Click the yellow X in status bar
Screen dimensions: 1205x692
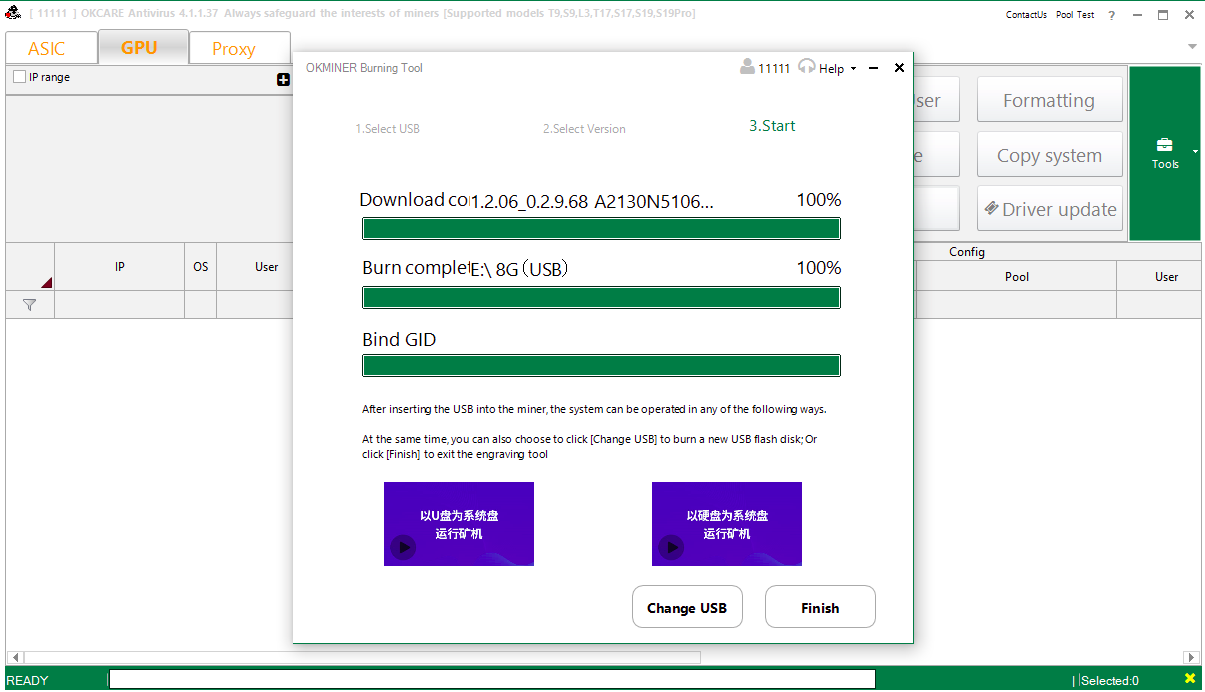[1190, 679]
